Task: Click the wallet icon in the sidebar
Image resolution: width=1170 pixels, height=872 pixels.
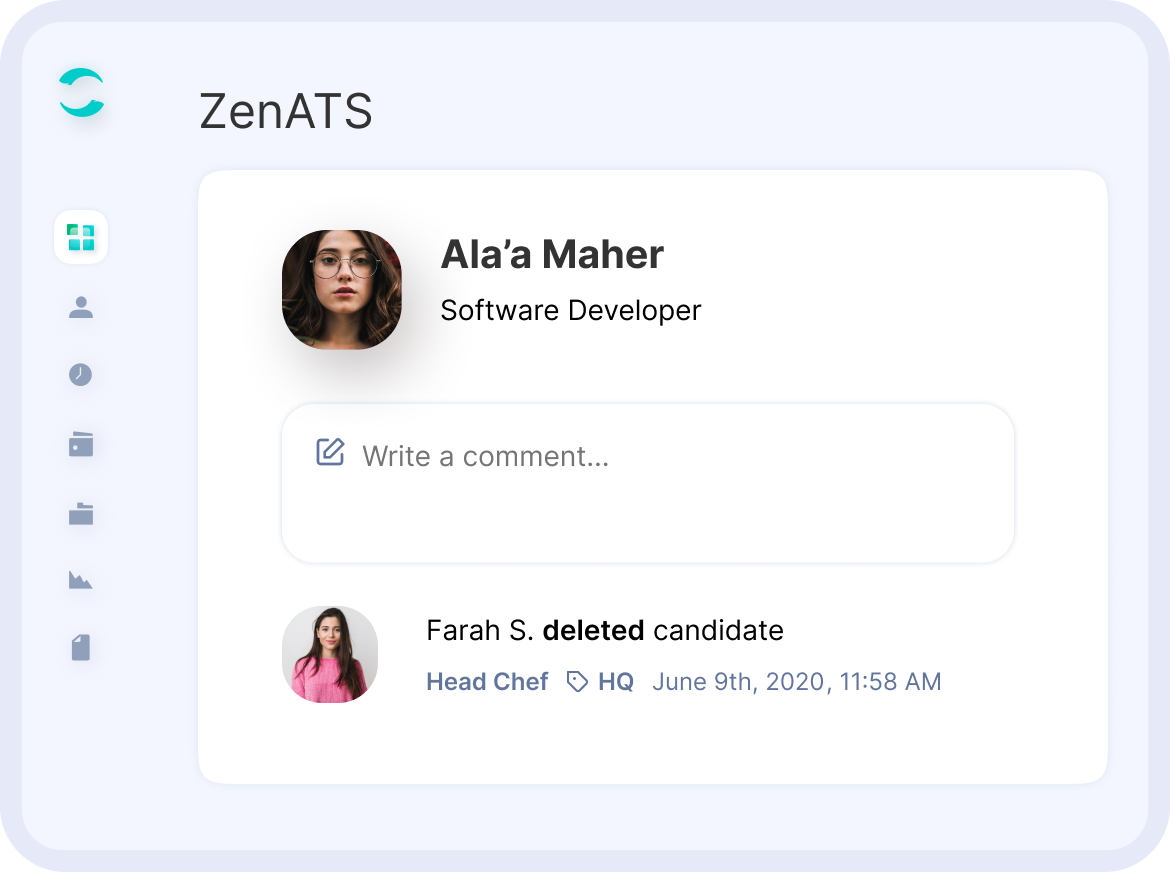Action: tap(80, 443)
